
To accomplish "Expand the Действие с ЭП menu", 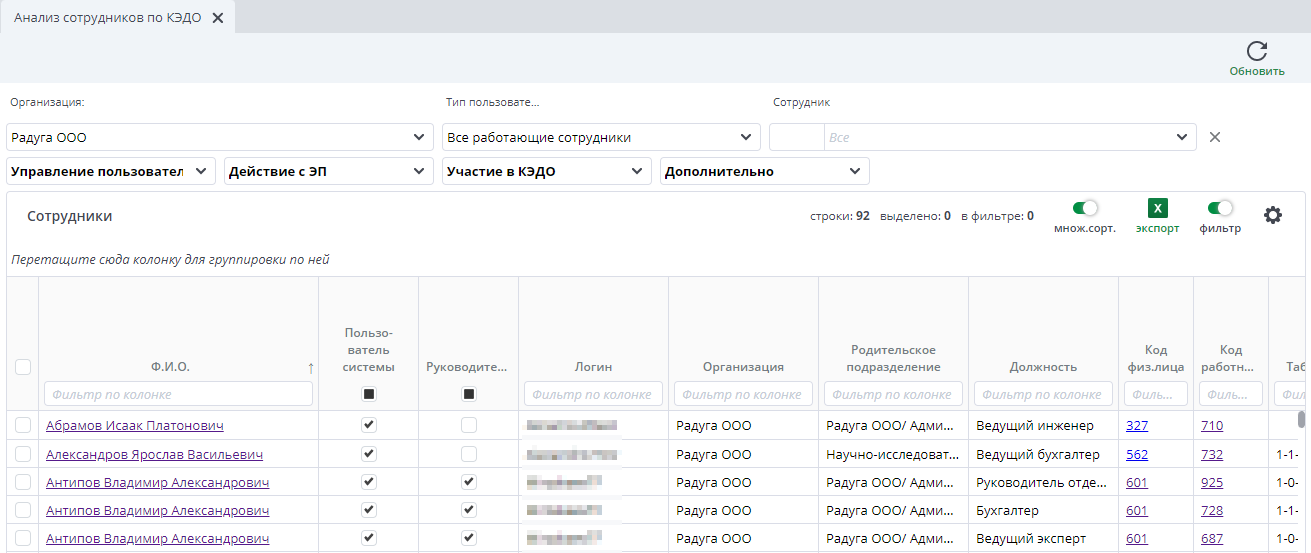I will coord(328,171).
